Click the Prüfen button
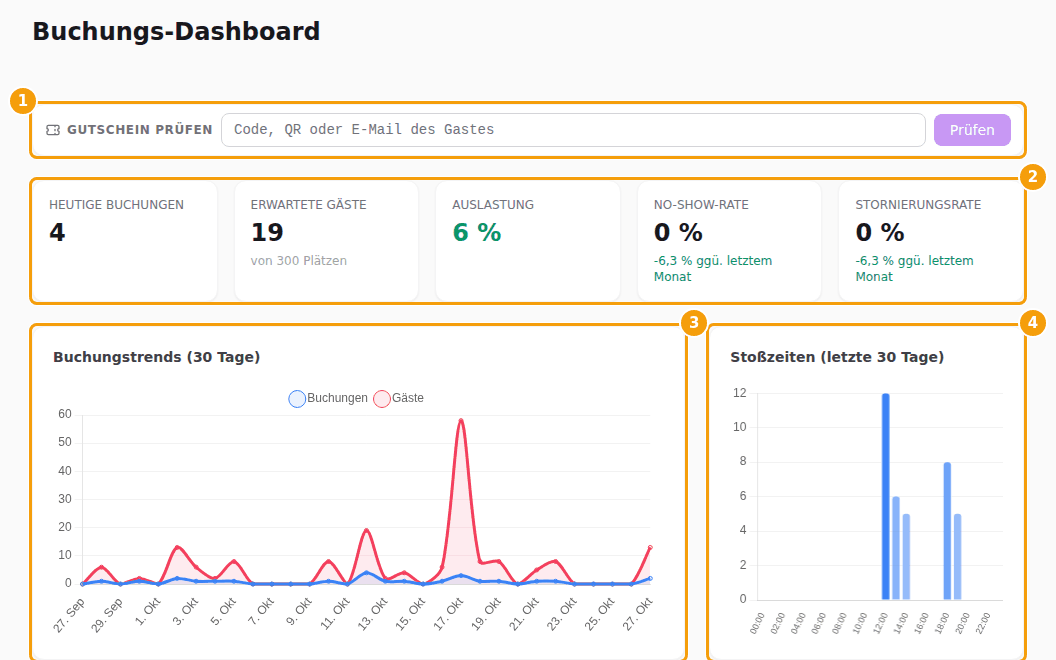1056x660 pixels. click(972, 130)
